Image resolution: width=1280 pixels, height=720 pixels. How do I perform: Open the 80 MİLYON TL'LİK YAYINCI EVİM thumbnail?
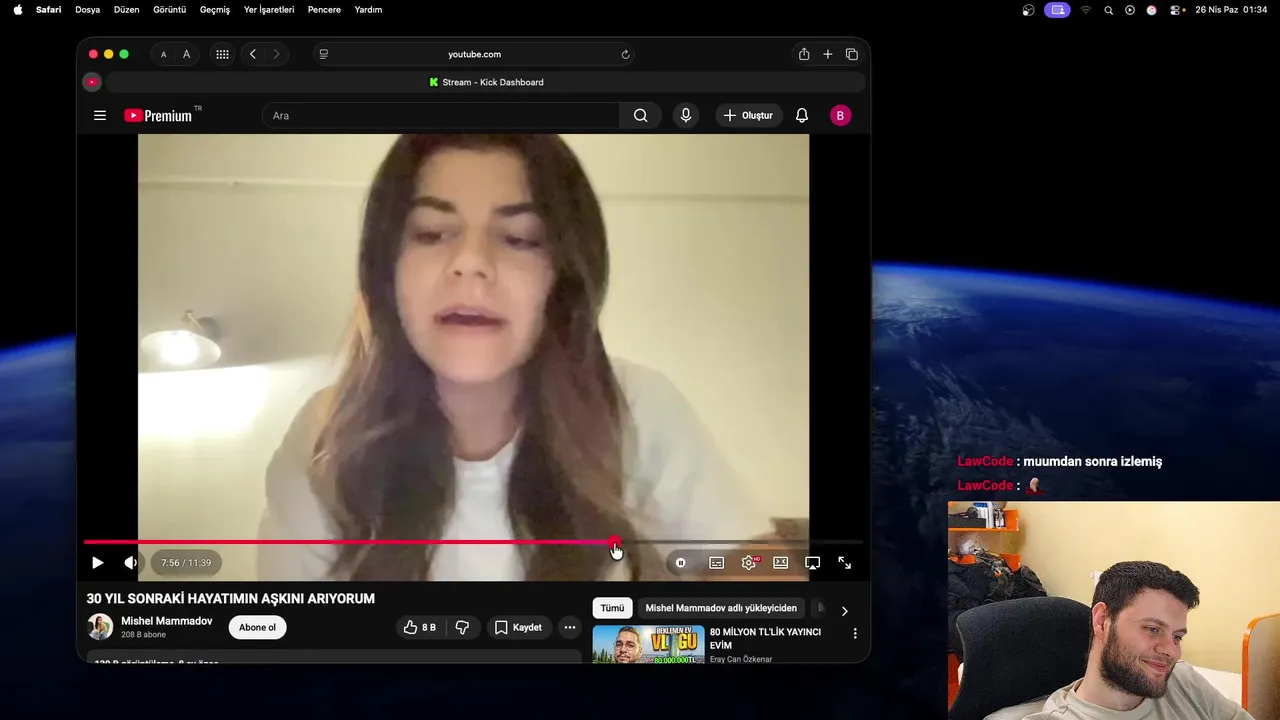pos(648,644)
